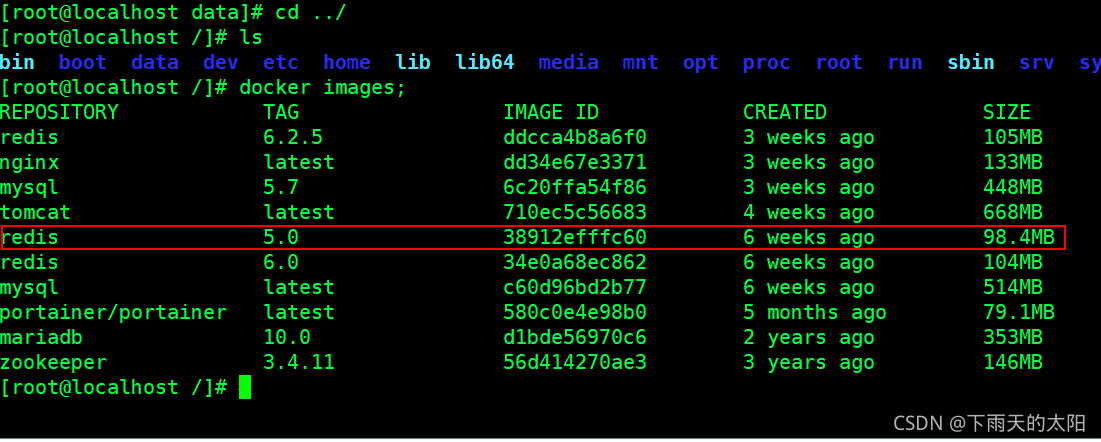Click the 105MB size value
This screenshot has width=1101, height=442.
1013,138
